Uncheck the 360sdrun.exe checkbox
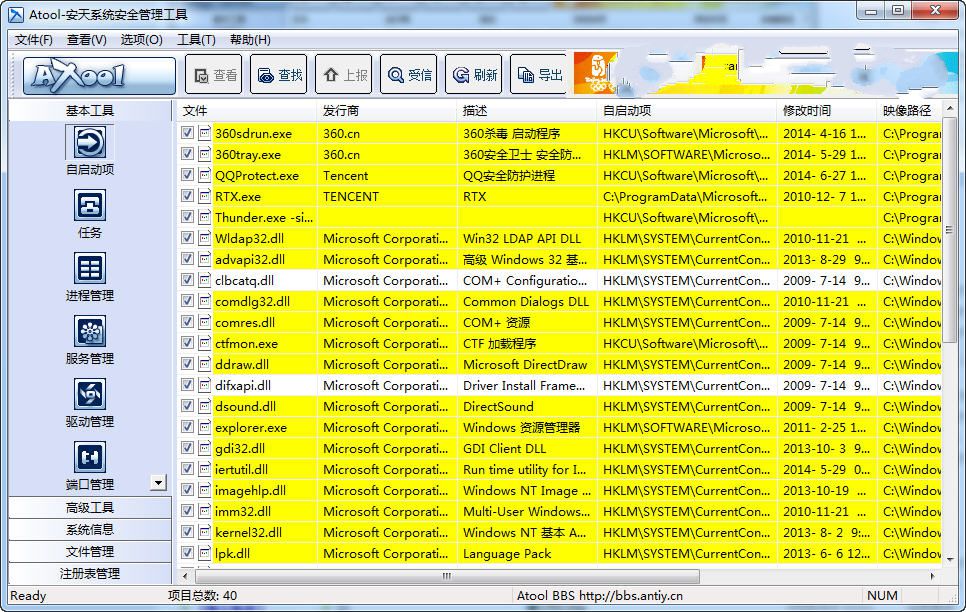The height and width of the screenshot is (612, 966). coord(187,133)
